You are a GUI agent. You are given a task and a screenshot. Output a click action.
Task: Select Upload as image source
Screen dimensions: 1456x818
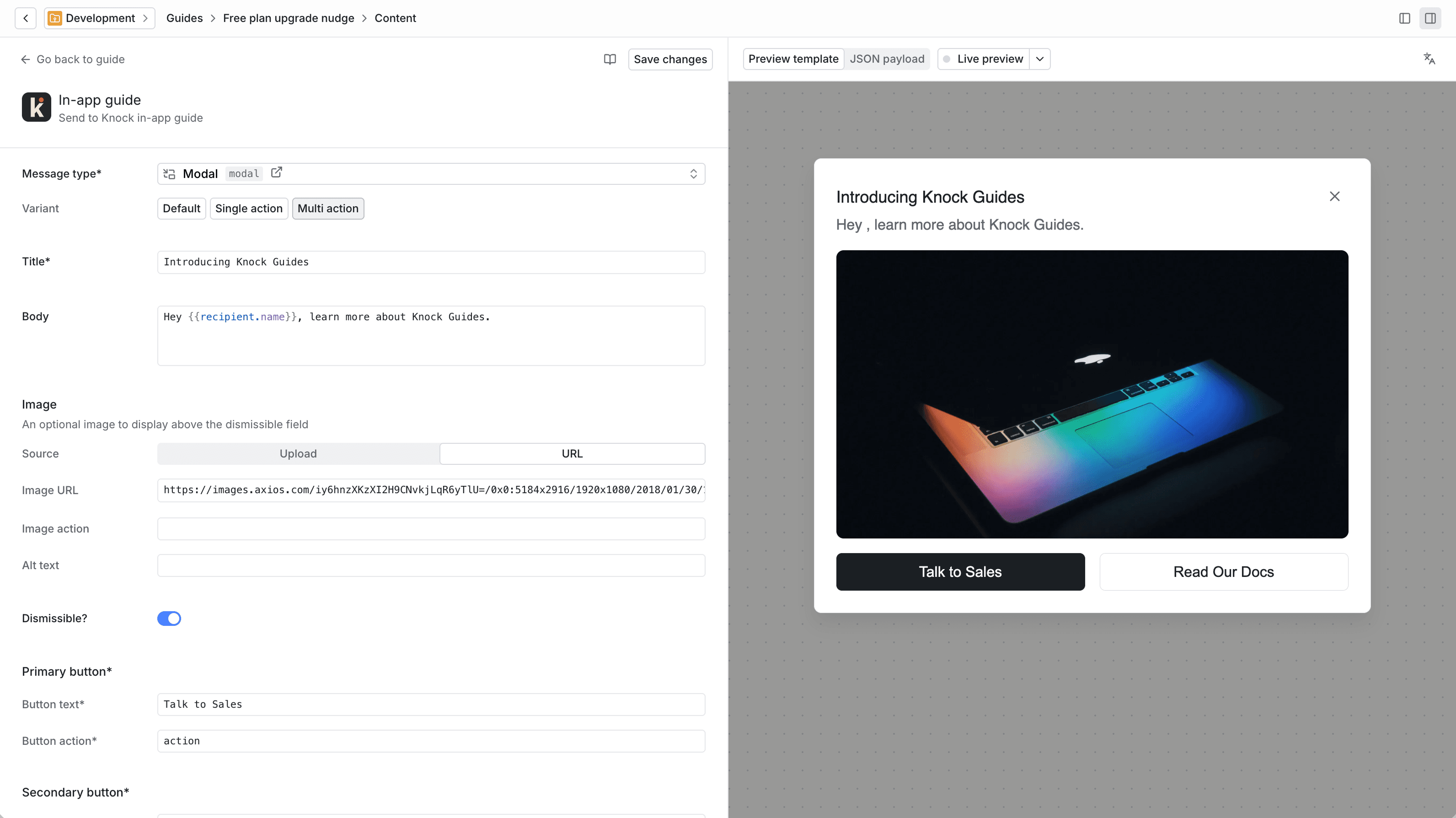pos(298,454)
